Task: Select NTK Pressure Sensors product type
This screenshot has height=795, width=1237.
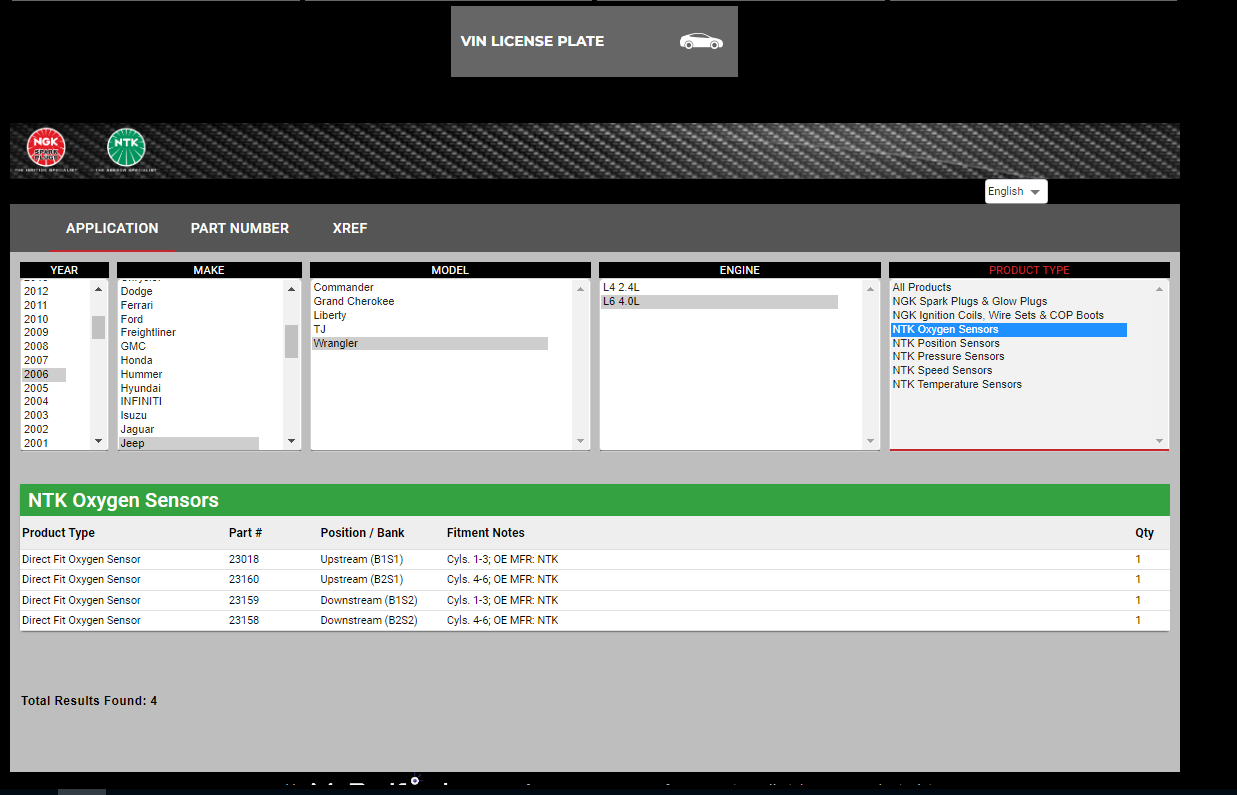Action: 948,356
